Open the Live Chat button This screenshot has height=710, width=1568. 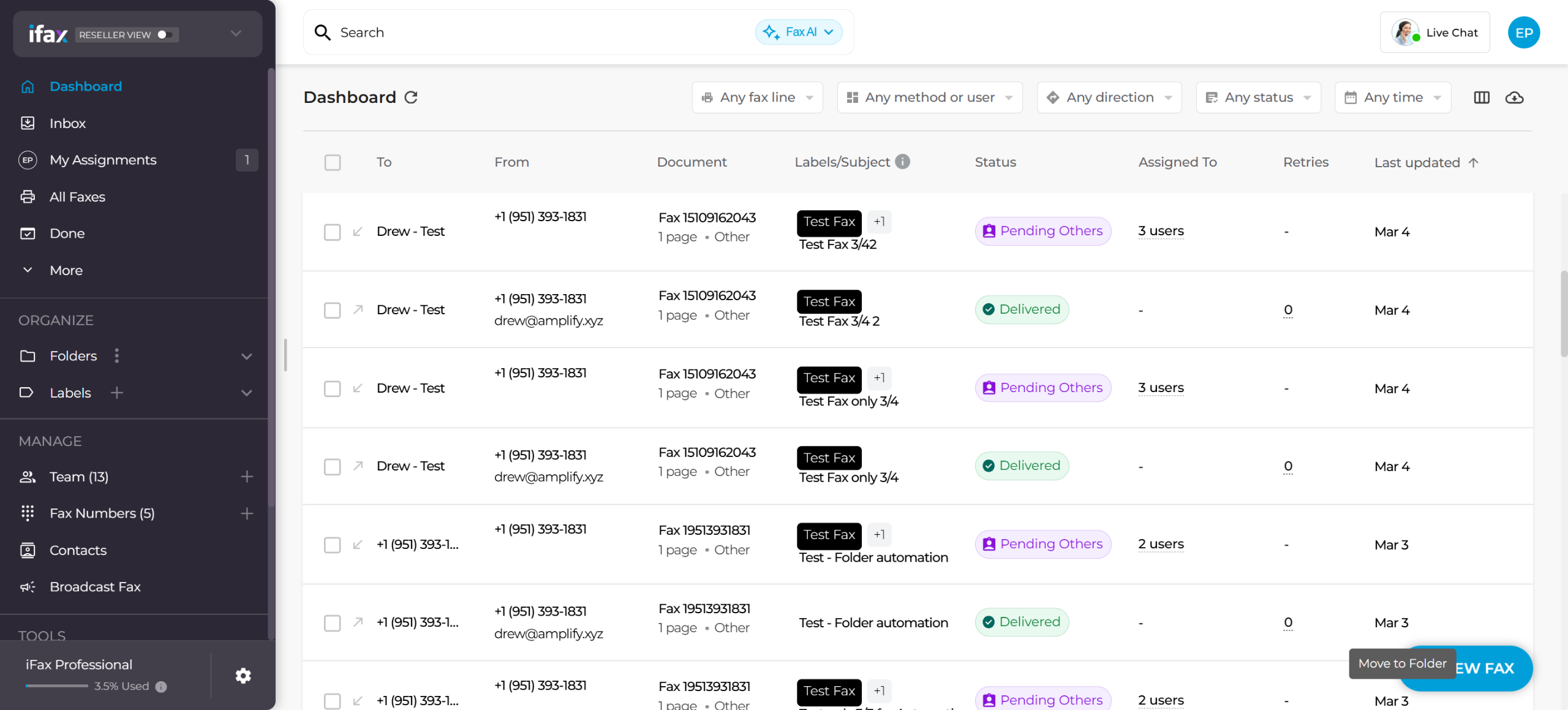[1434, 32]
